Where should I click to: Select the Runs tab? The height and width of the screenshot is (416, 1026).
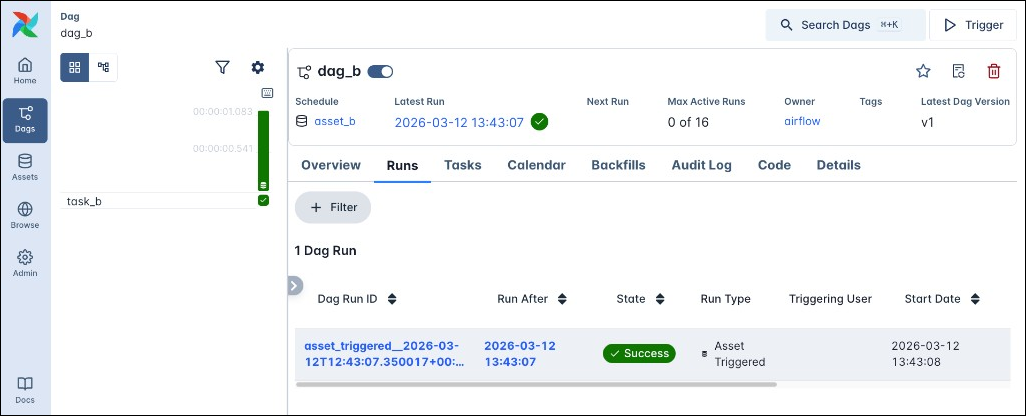click(402, 165)
